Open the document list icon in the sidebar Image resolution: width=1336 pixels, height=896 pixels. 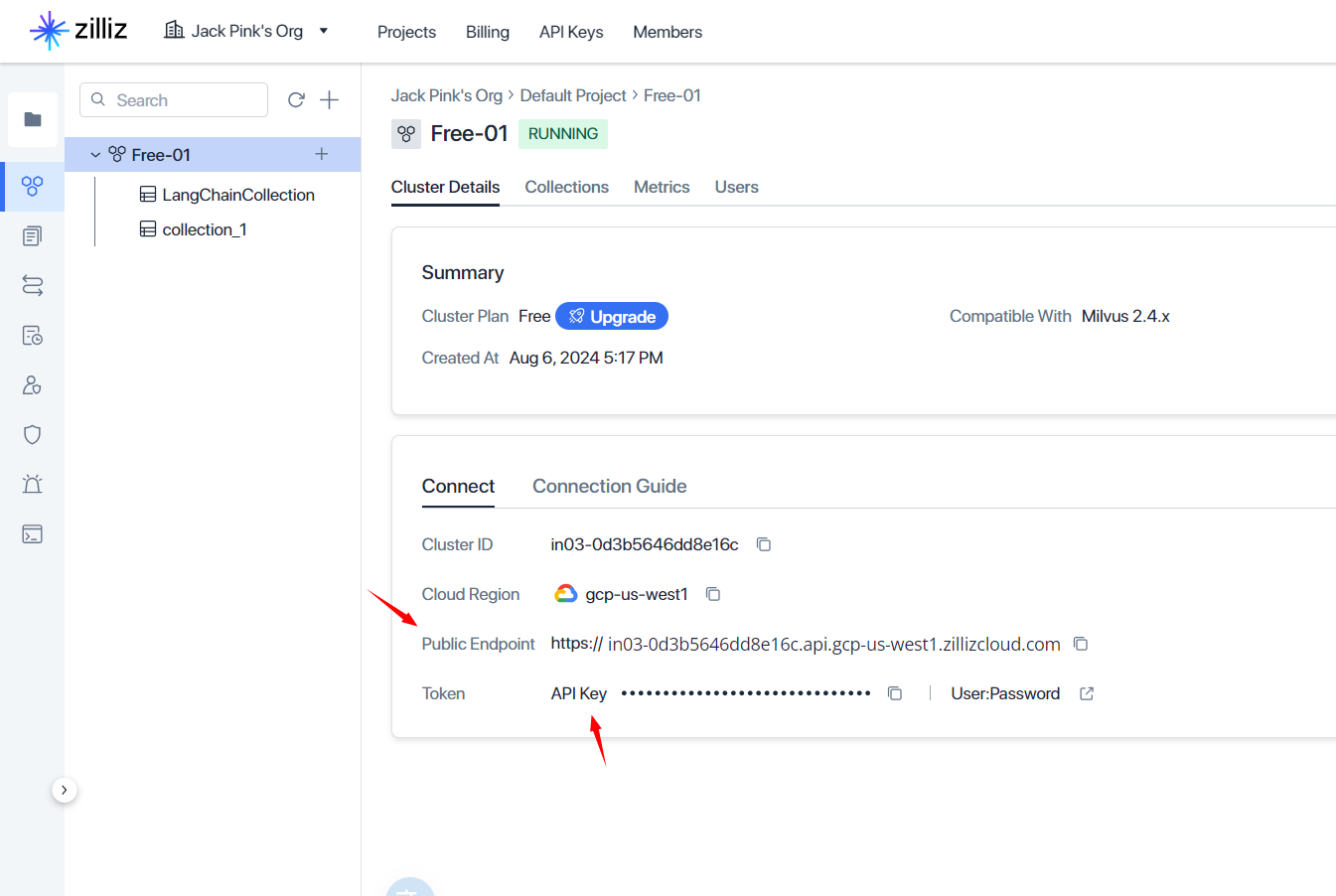[33, 236]
